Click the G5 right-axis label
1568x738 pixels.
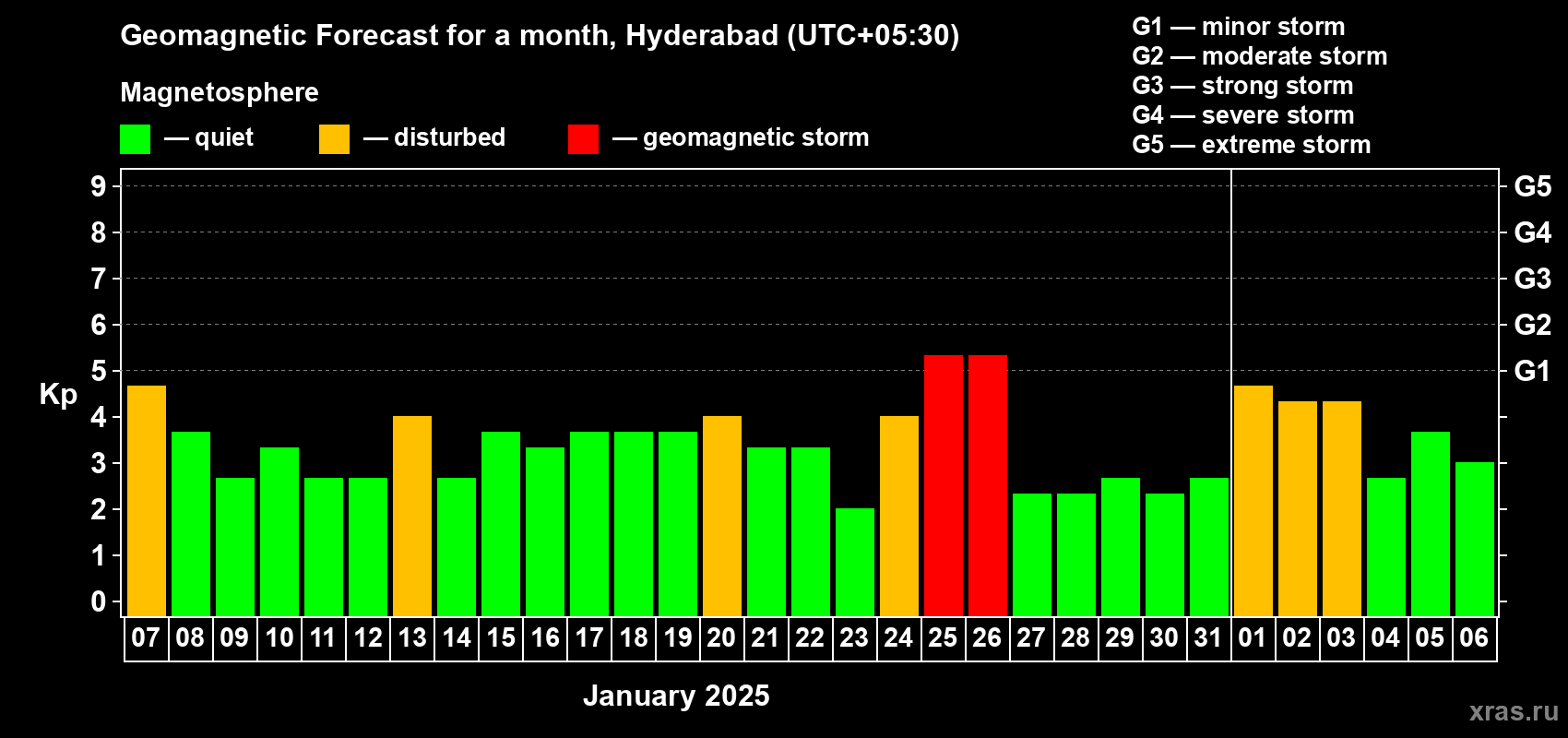point(1533,186)
